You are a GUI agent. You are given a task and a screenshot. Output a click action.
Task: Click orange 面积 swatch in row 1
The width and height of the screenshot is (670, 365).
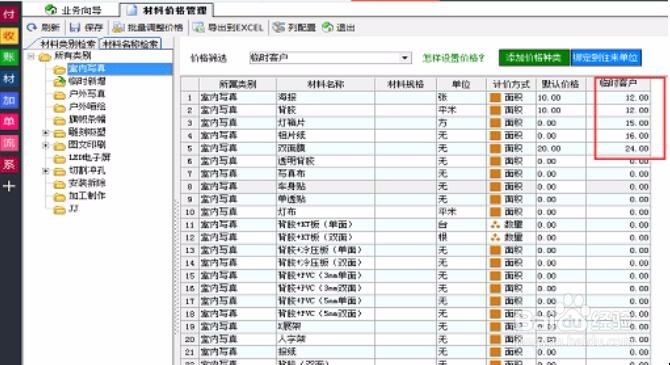pos(495,97)
